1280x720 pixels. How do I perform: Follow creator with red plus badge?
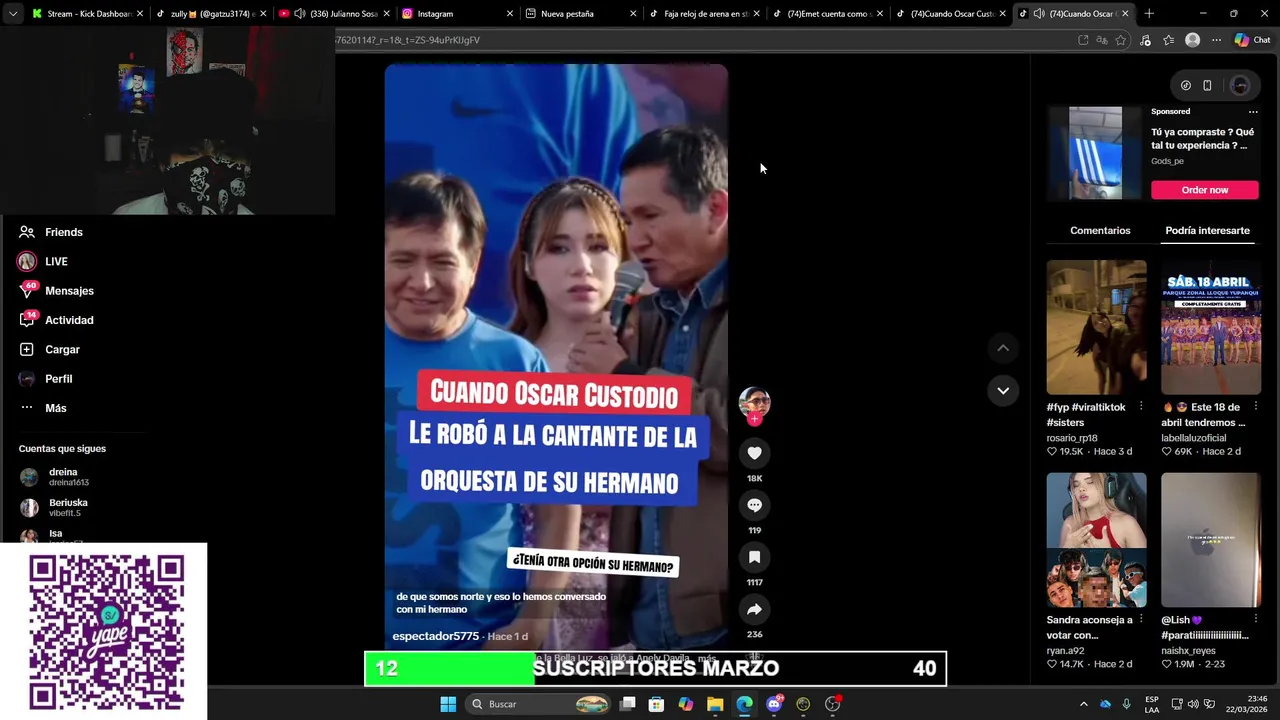tap(754, 420)
